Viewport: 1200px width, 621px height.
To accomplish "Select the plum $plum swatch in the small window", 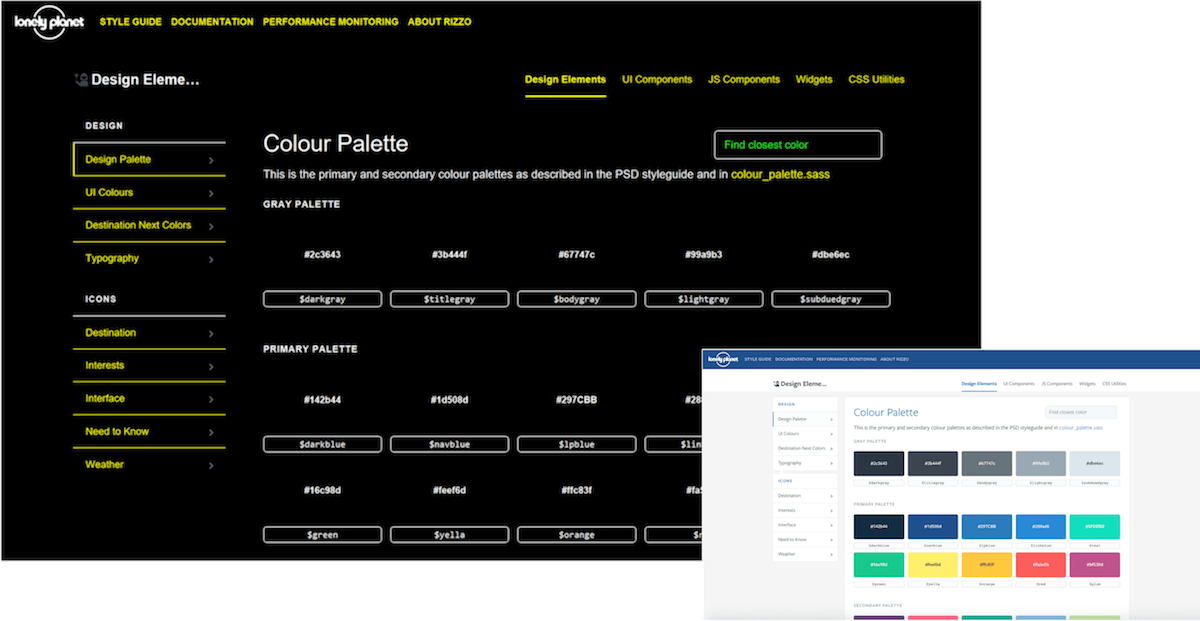I will (x=1094, y=565).
